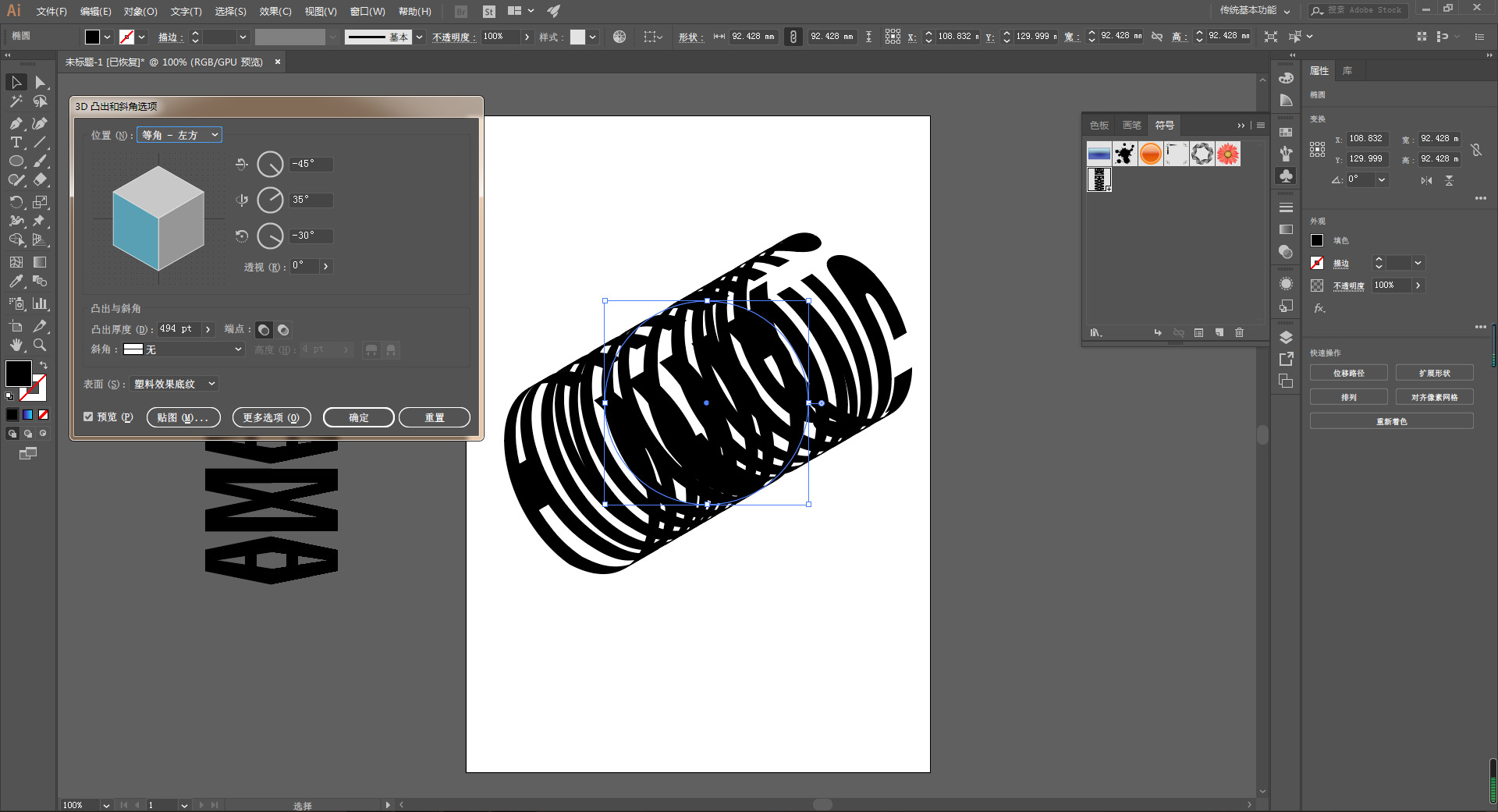Select the Ellipse tool
The width and height of the screenshot is (1498, 812).
[16, 161]
